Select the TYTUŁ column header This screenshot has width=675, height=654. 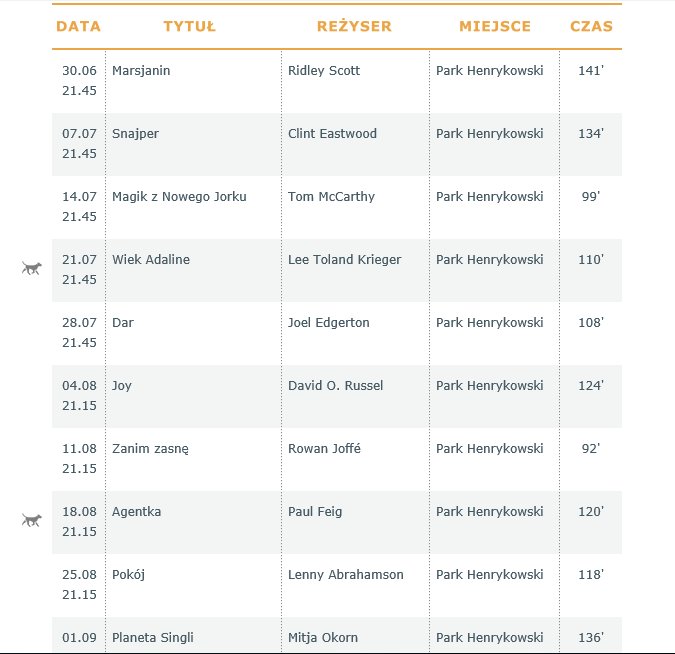click(189, 26)
